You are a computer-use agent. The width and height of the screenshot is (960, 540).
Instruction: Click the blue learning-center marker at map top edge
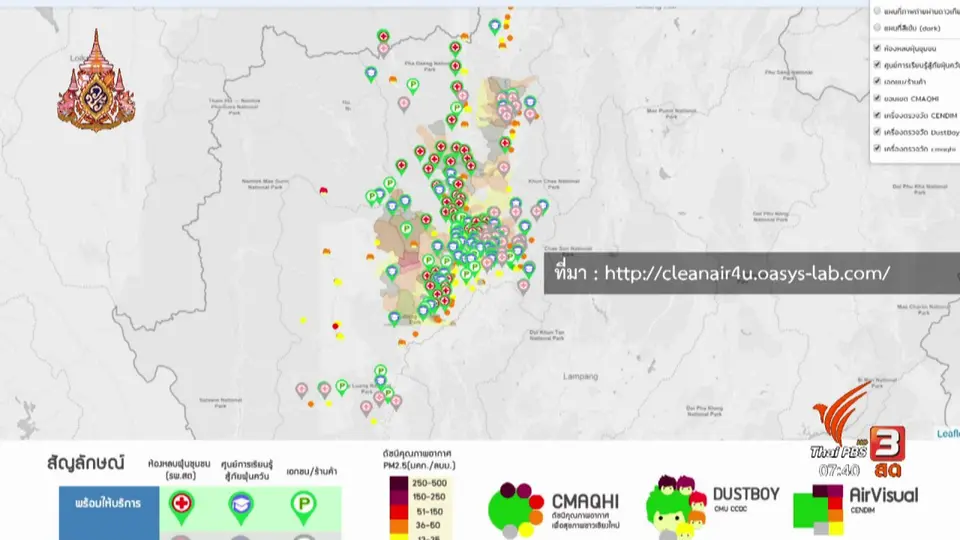pyautogui.click(x=495, y=26)
